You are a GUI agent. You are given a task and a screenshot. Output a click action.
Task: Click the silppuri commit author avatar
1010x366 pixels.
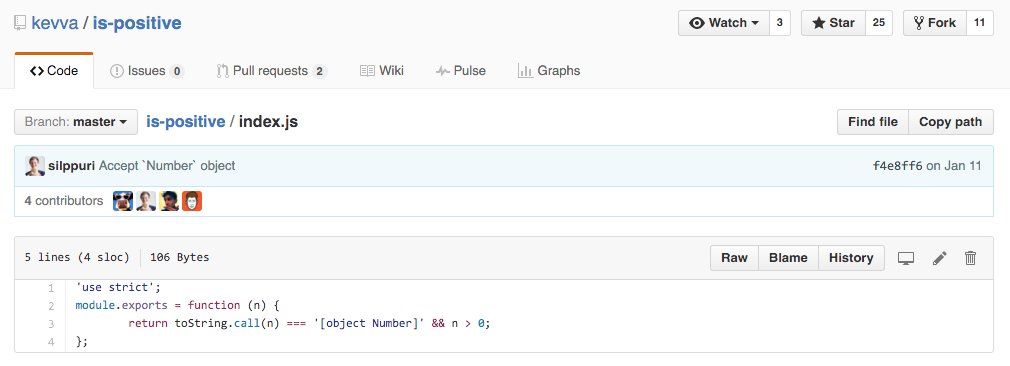35,166
